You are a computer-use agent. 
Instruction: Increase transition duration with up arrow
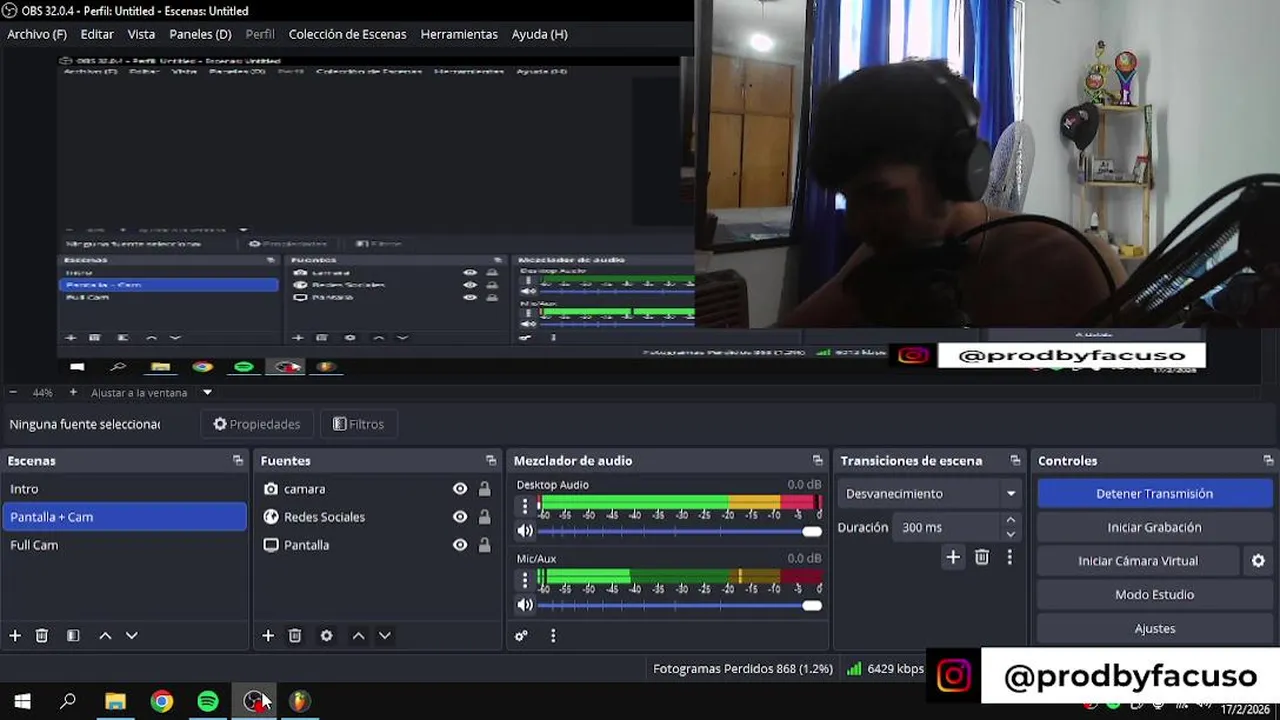point(1011,520)
